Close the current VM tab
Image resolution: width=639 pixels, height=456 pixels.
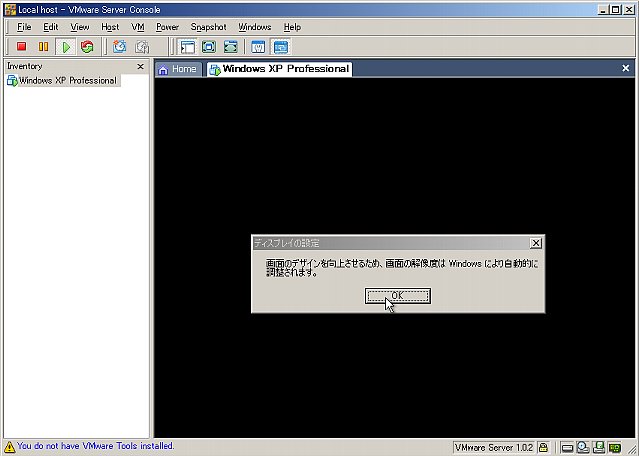tap(626, 68)
